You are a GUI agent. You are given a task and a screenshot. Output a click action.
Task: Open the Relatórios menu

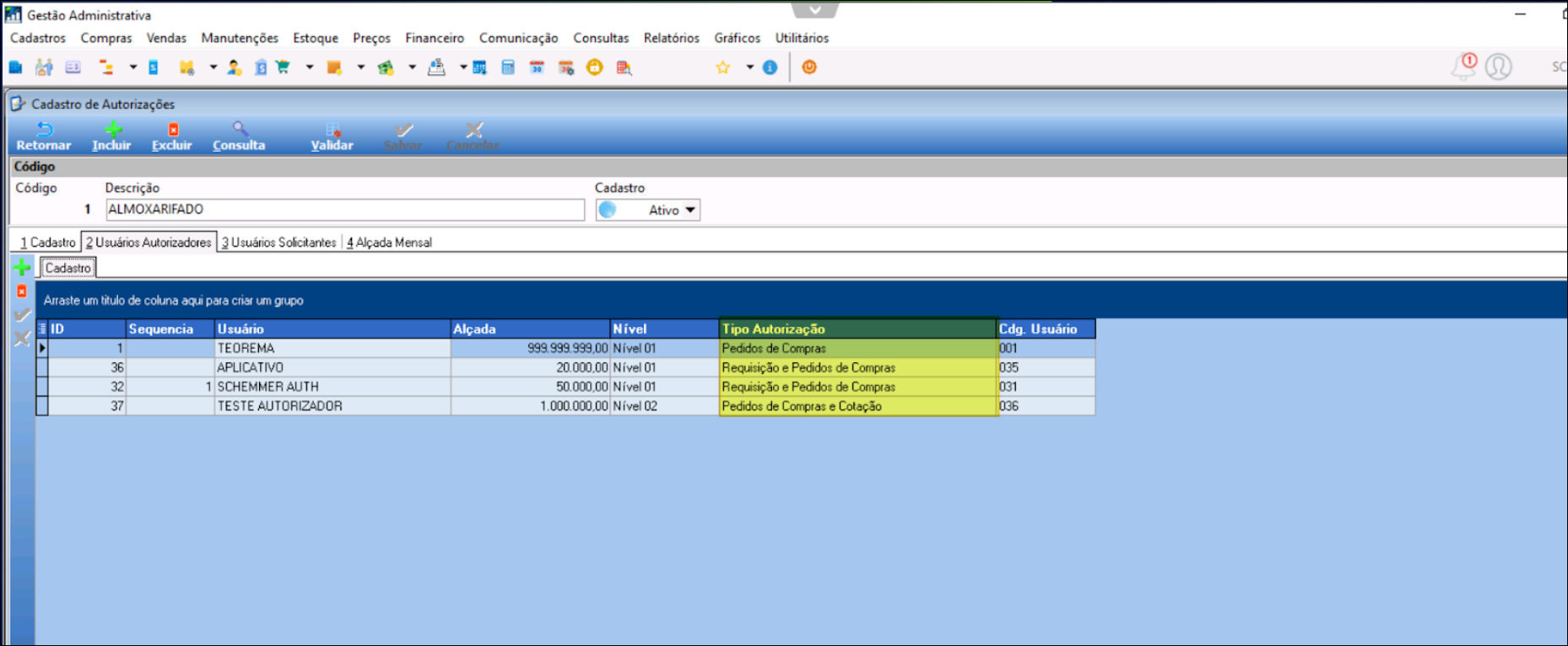pyautogui.click(x=672, y=38)
